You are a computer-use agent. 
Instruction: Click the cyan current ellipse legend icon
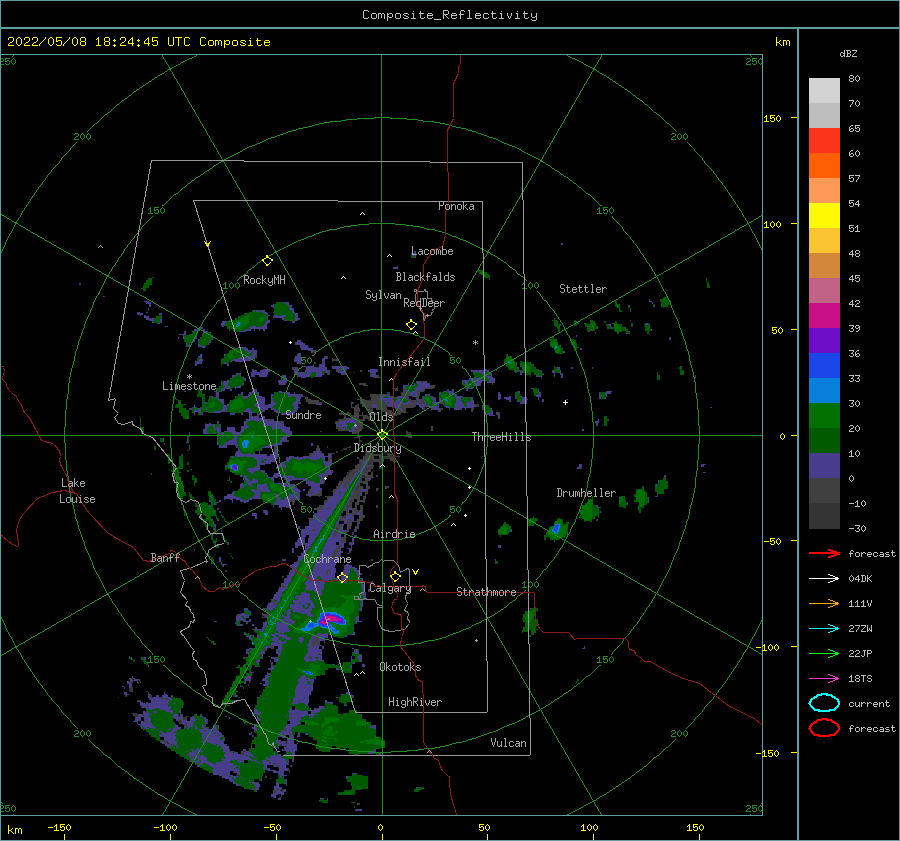[x=824, y=703]
